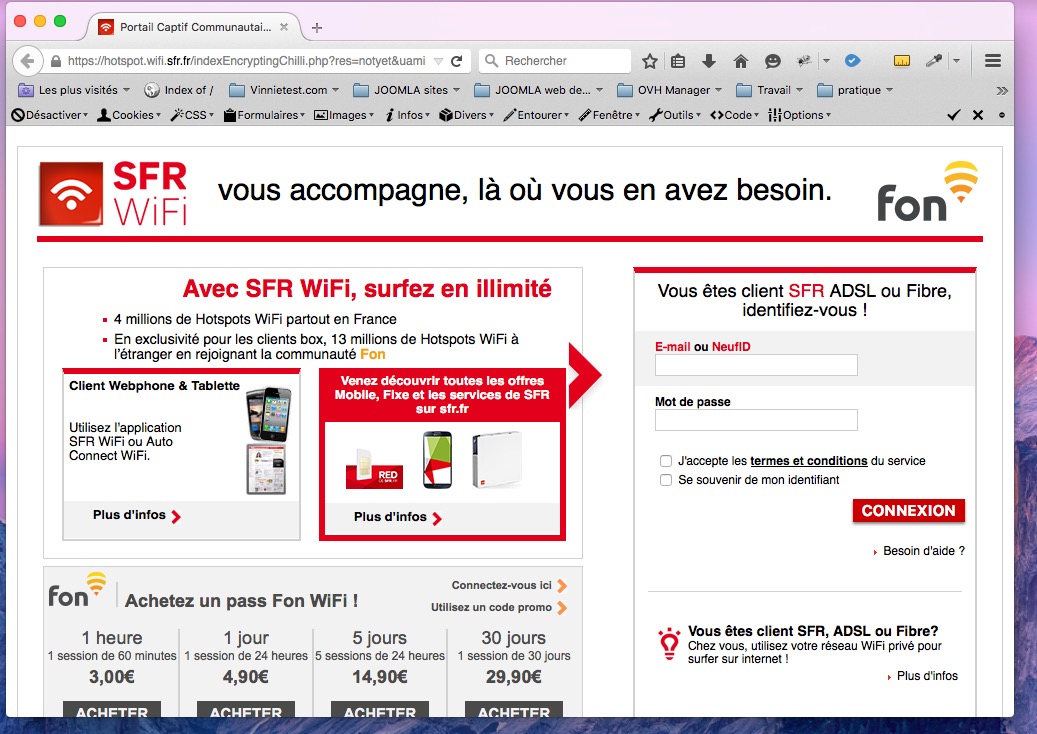Select the eyedropper color picker icon
This screenshot has height=734, width=1037.
[934, 61]
